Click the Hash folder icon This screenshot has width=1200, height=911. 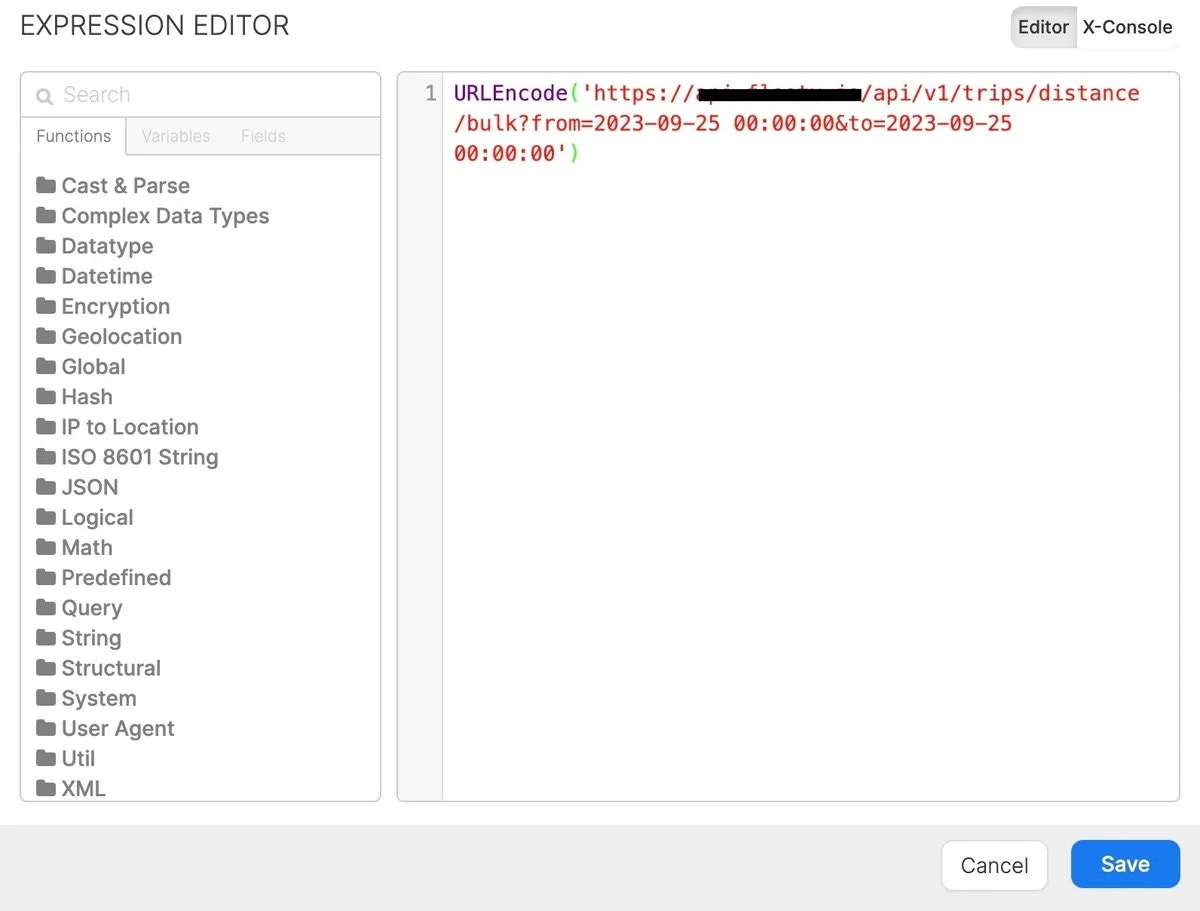click(46, 396)
